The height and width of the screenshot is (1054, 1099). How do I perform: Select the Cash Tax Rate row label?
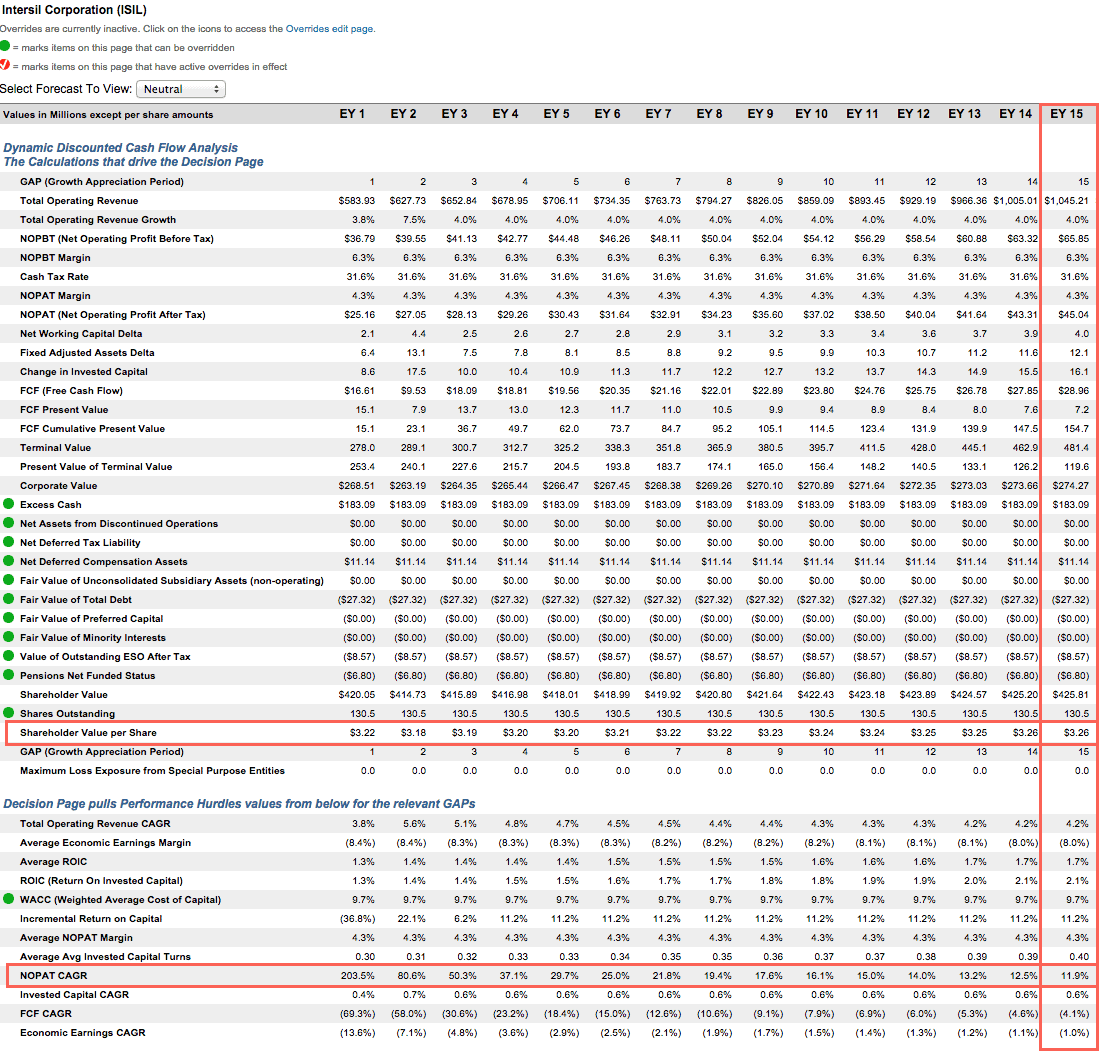(x=54, y=277)
